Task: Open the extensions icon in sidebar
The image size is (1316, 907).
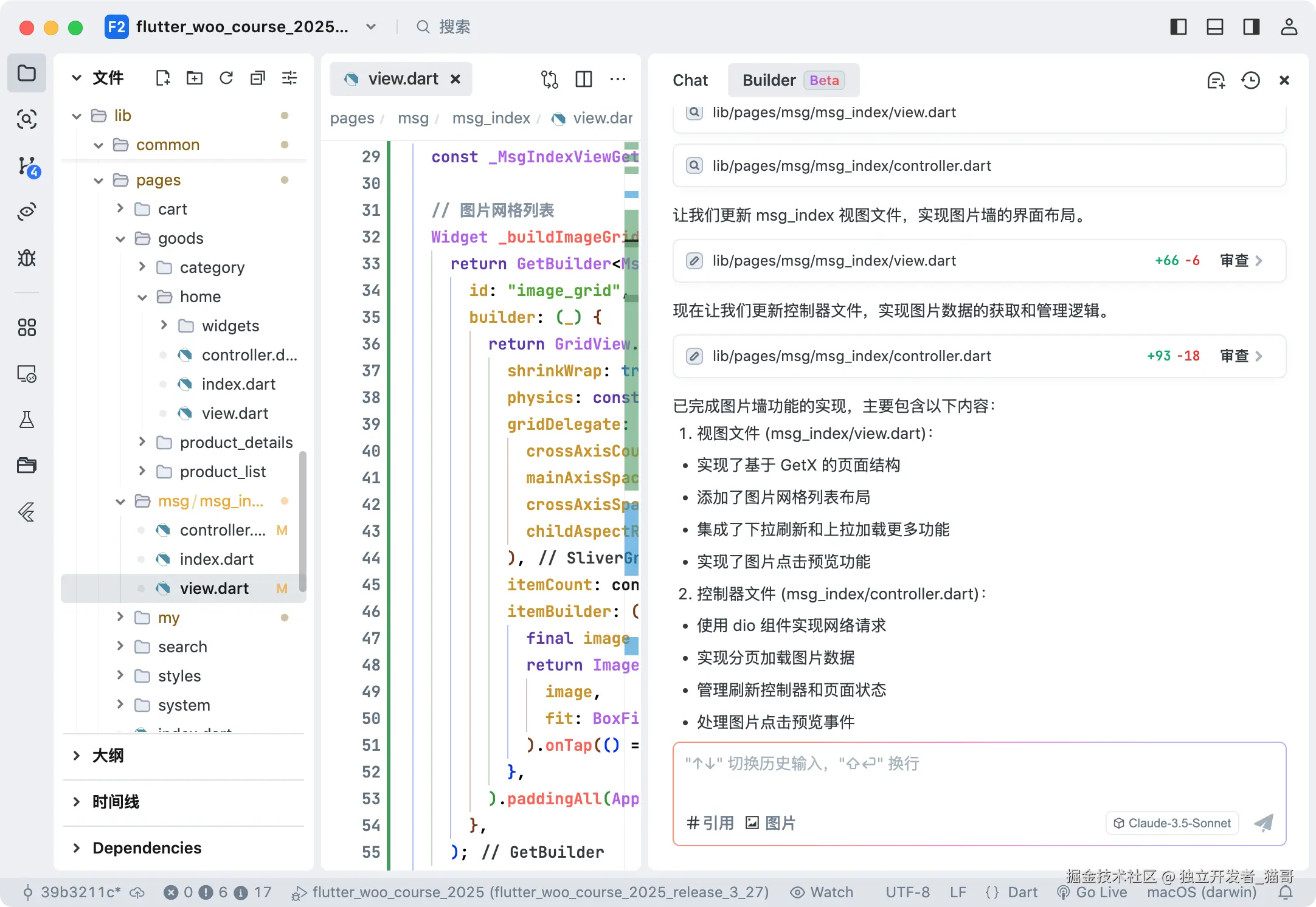Action: click(27, 328)
